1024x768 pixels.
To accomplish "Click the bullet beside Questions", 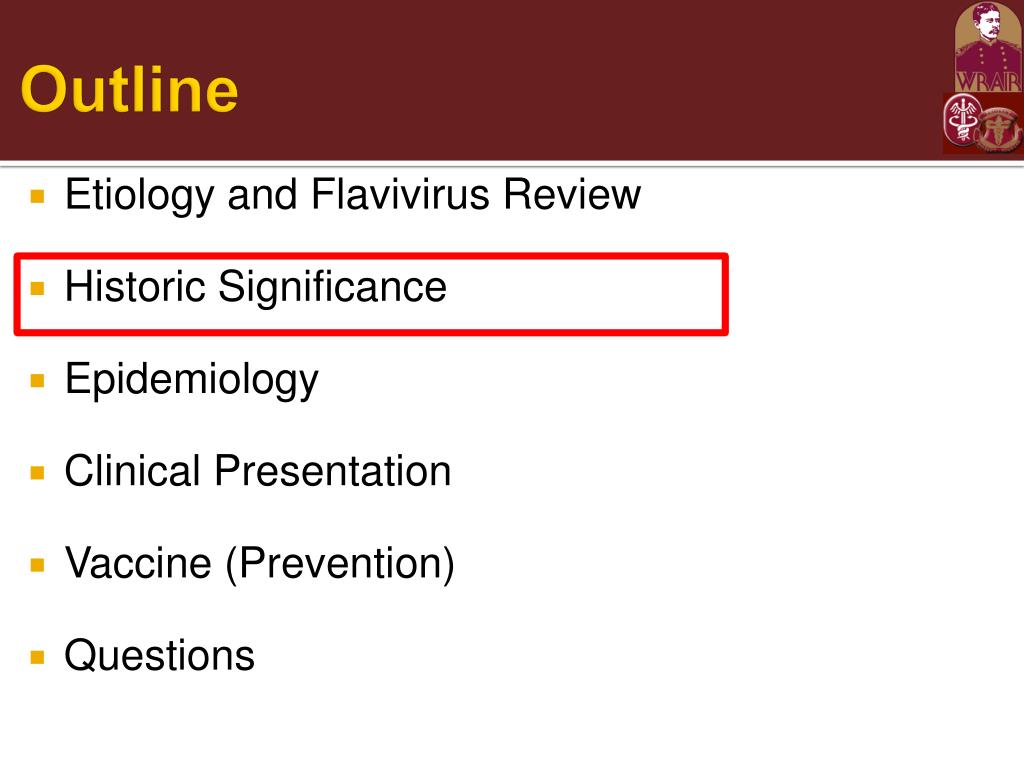I will (37, 657).
